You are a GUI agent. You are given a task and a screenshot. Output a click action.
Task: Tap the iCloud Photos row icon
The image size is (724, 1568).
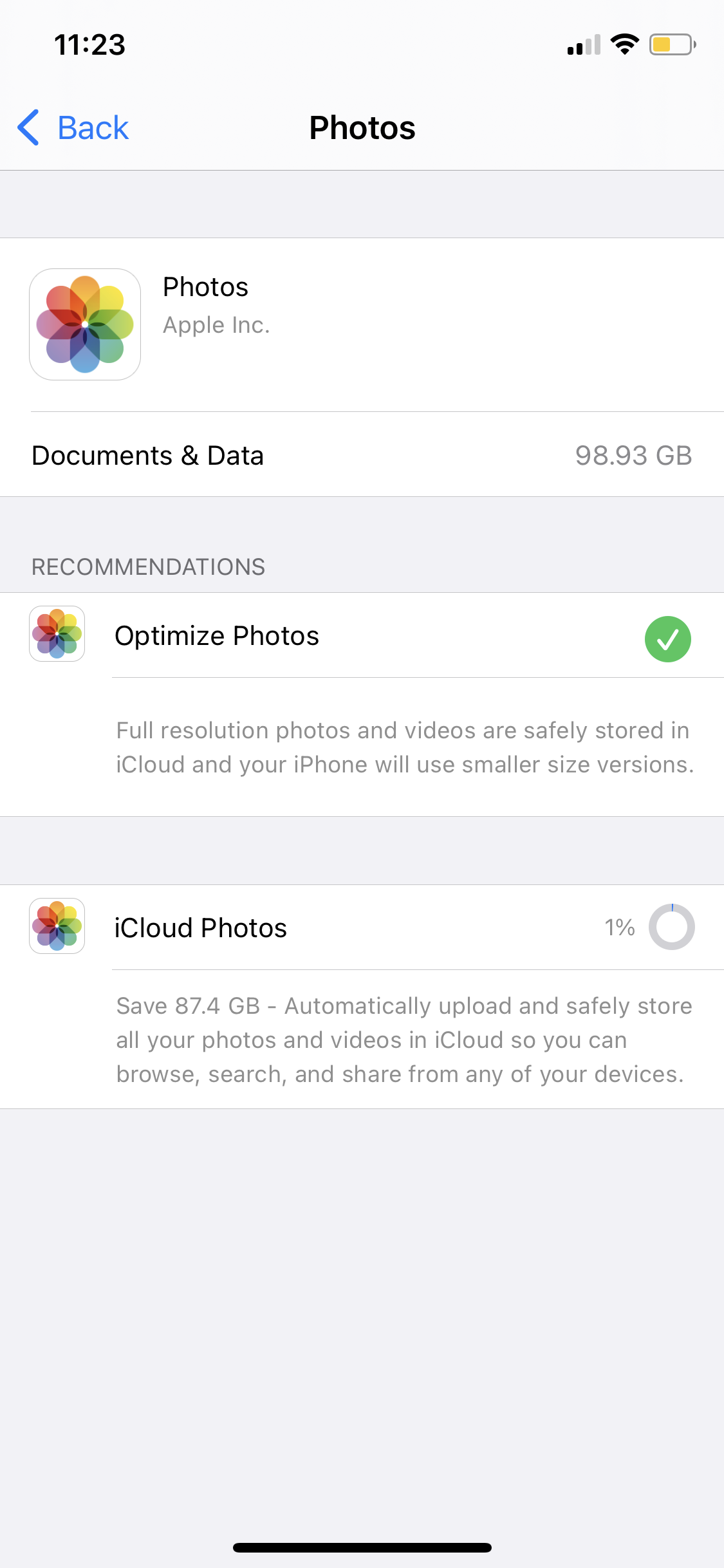pos(57,926)
